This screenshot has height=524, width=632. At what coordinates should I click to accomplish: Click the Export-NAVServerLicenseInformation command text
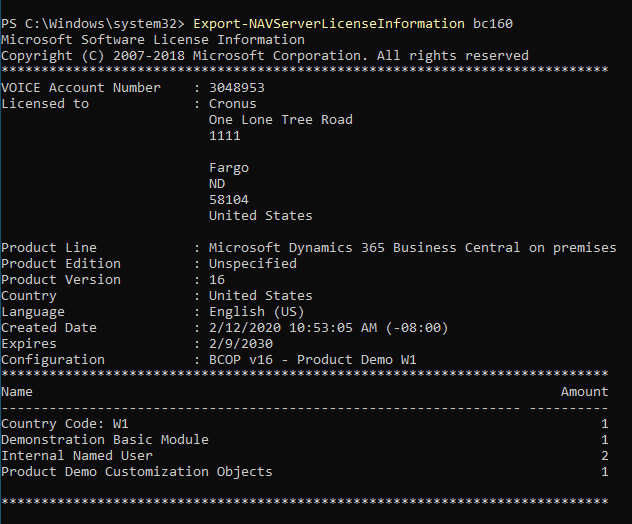click(x=329, y=24)
